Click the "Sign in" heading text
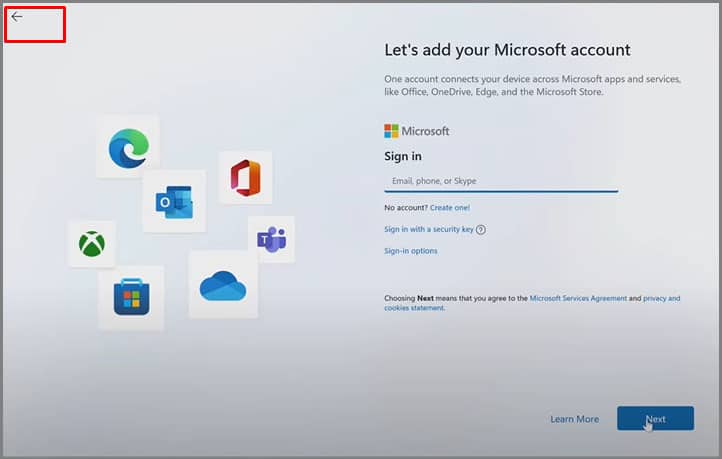This screenshot has width=722, height=459. coord(403,156)
